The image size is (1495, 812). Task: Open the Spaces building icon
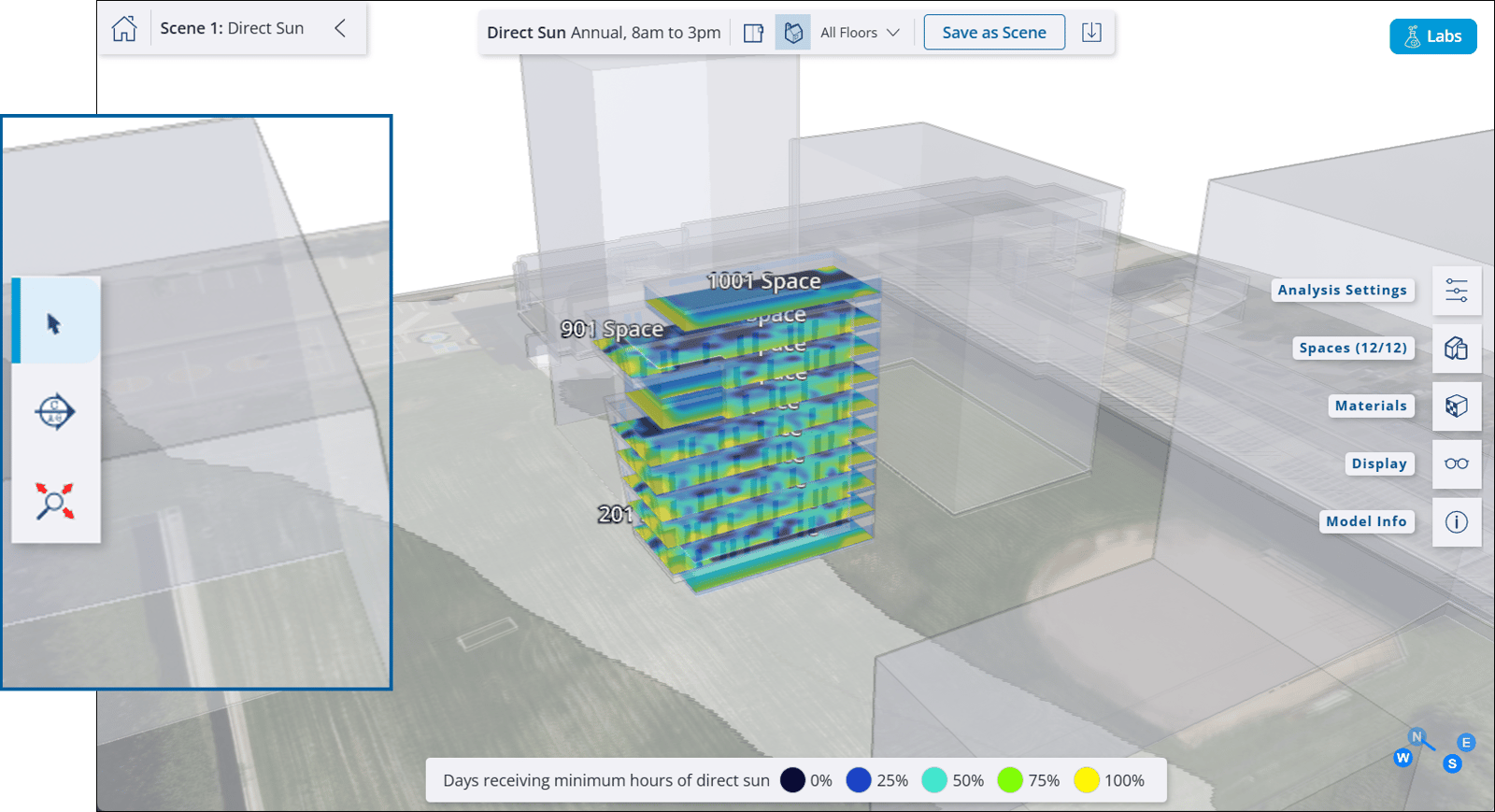coord(1457,349)
